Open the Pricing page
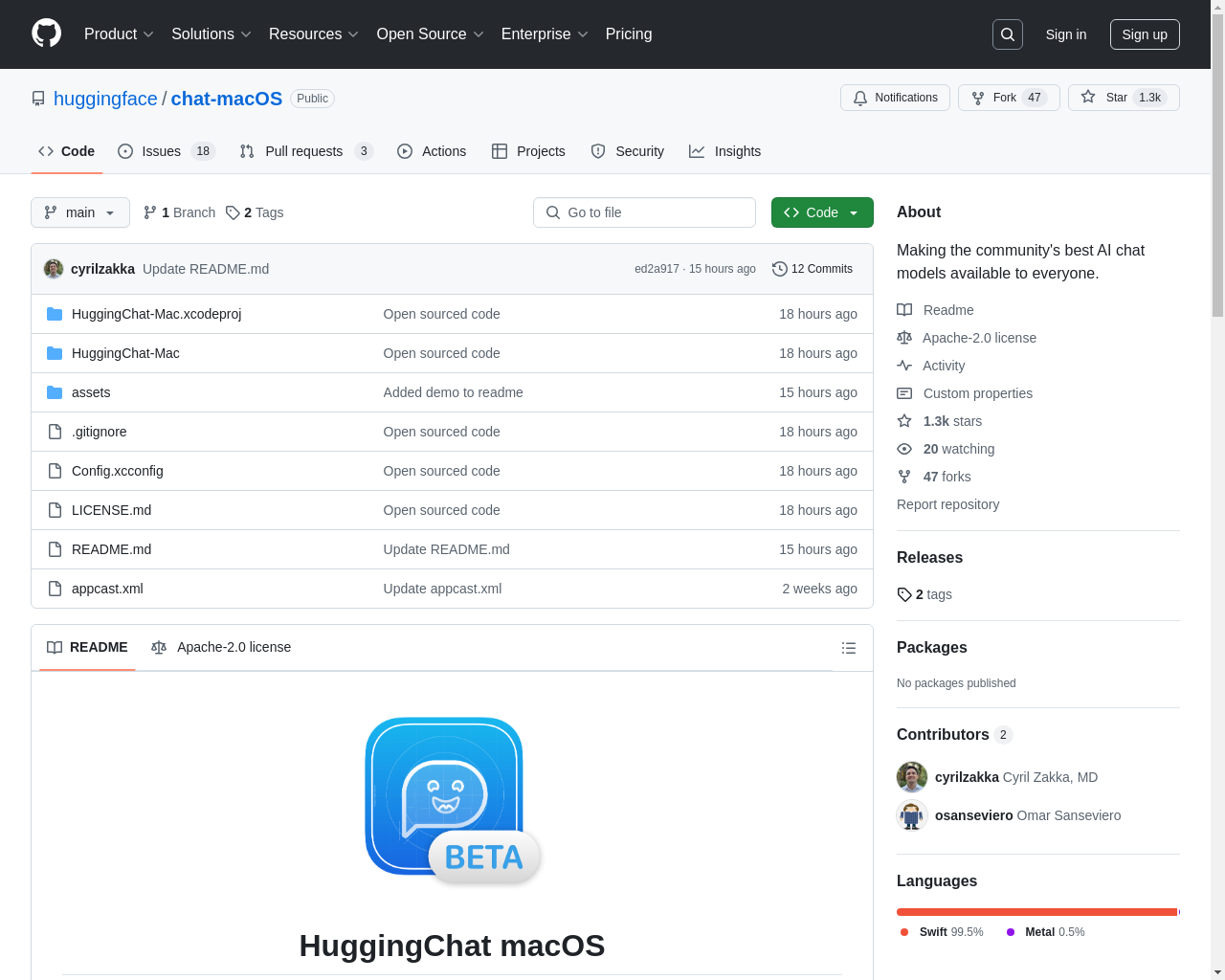 pyautogui.click(x=629, y=34)
